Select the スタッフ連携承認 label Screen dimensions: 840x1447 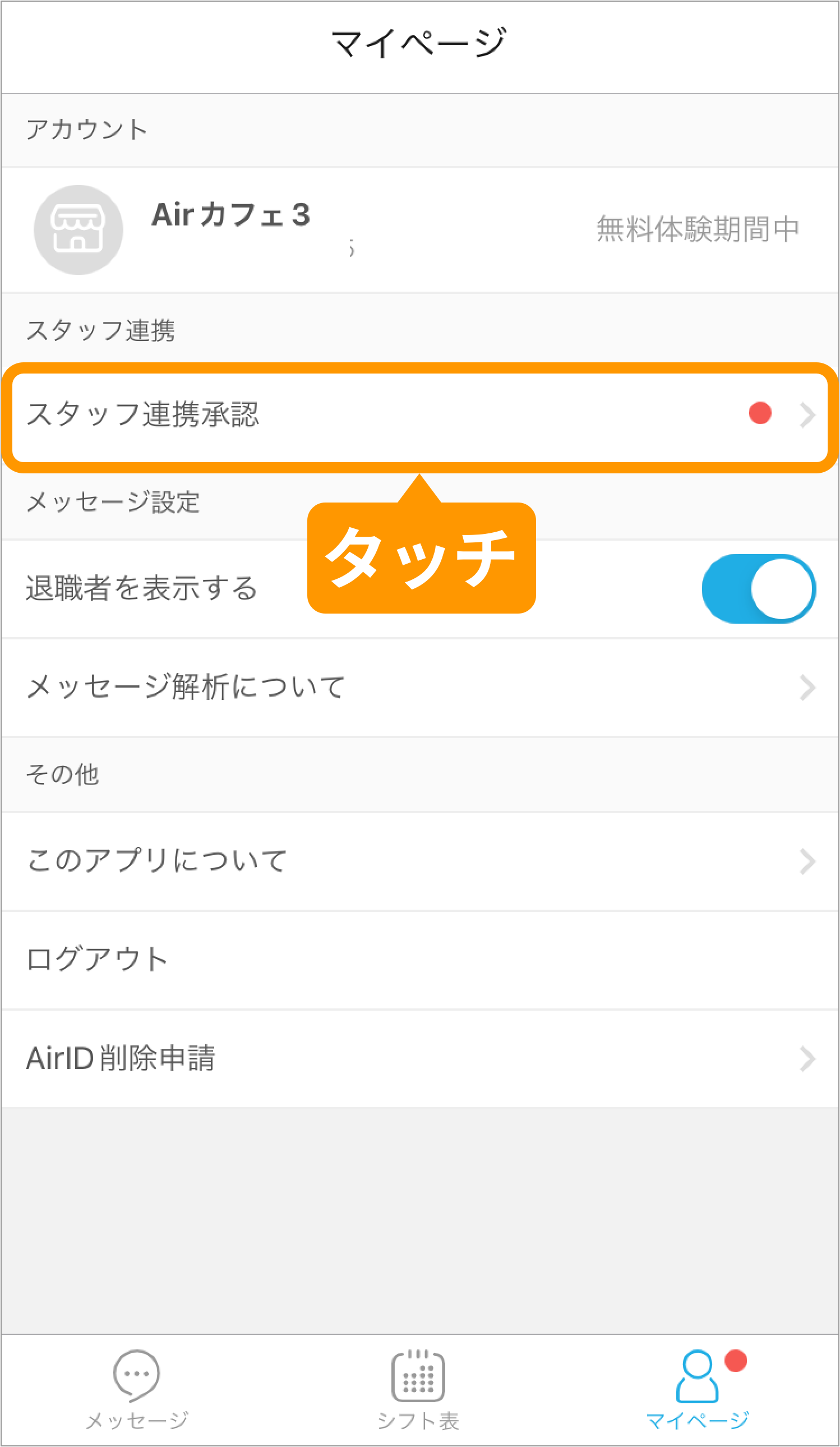(142, 414)
